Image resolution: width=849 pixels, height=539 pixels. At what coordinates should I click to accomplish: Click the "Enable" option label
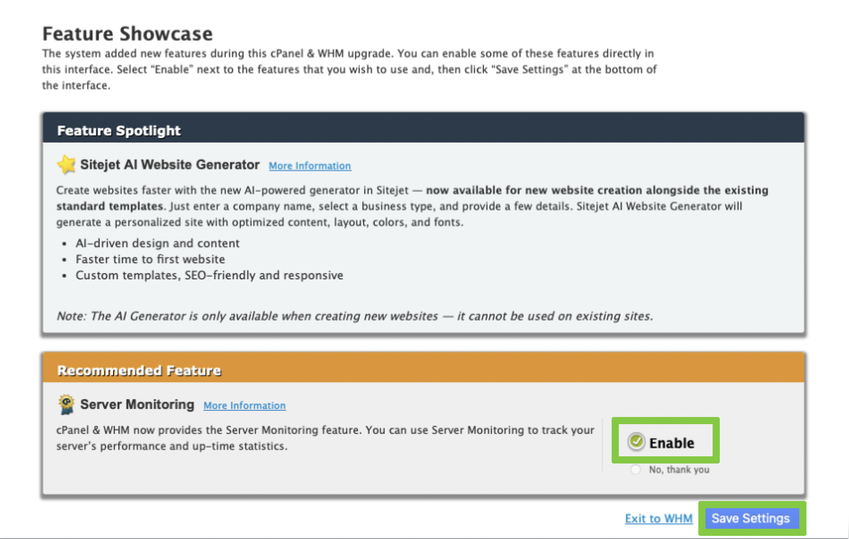(671, 443)
